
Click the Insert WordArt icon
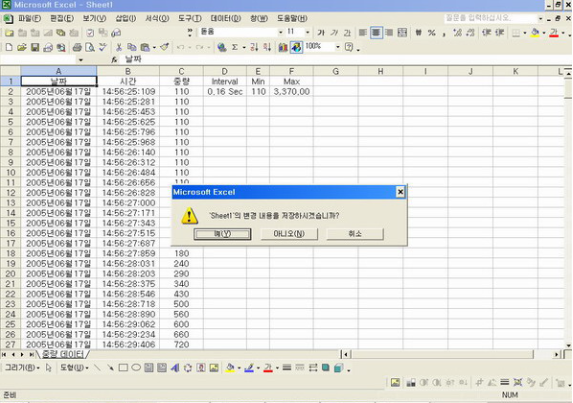point(175,368)
